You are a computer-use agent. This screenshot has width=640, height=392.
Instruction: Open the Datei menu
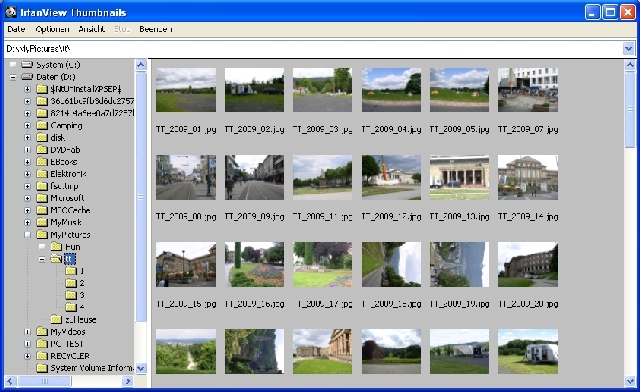coord(16,29)
